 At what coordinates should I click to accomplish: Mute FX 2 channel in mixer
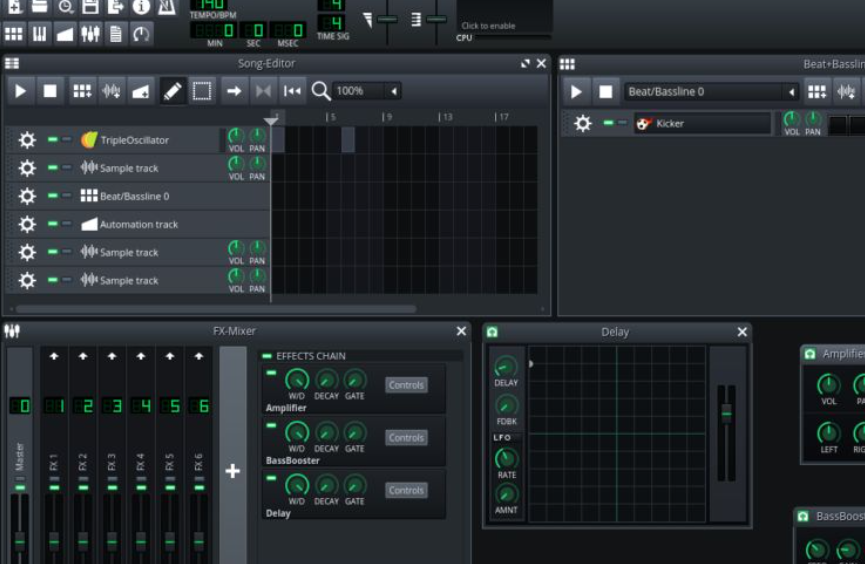[x=83, y=488]
